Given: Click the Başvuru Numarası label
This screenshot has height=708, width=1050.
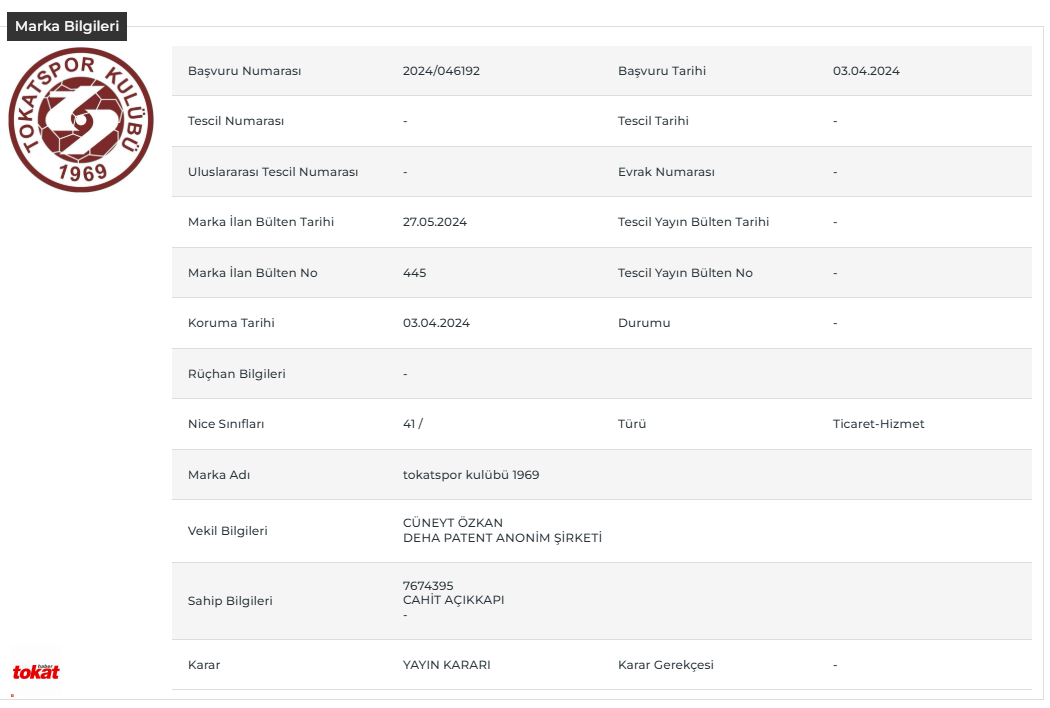Looking at the screenshot, I should 244,71.
